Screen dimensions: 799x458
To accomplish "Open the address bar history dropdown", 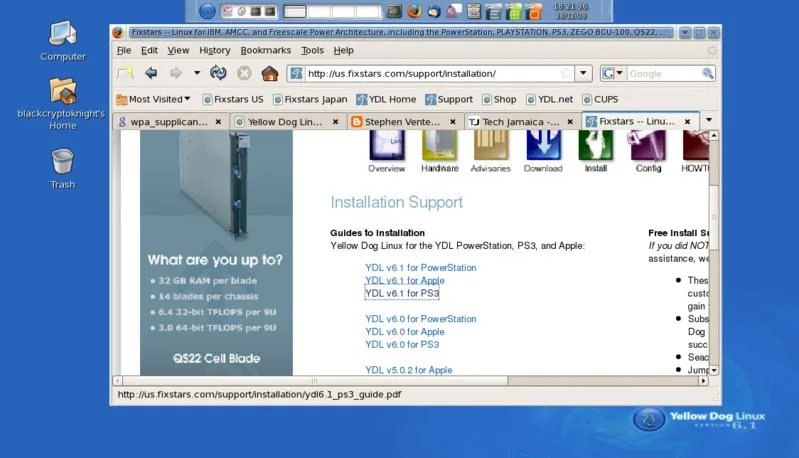I will (x=583, y=73).
